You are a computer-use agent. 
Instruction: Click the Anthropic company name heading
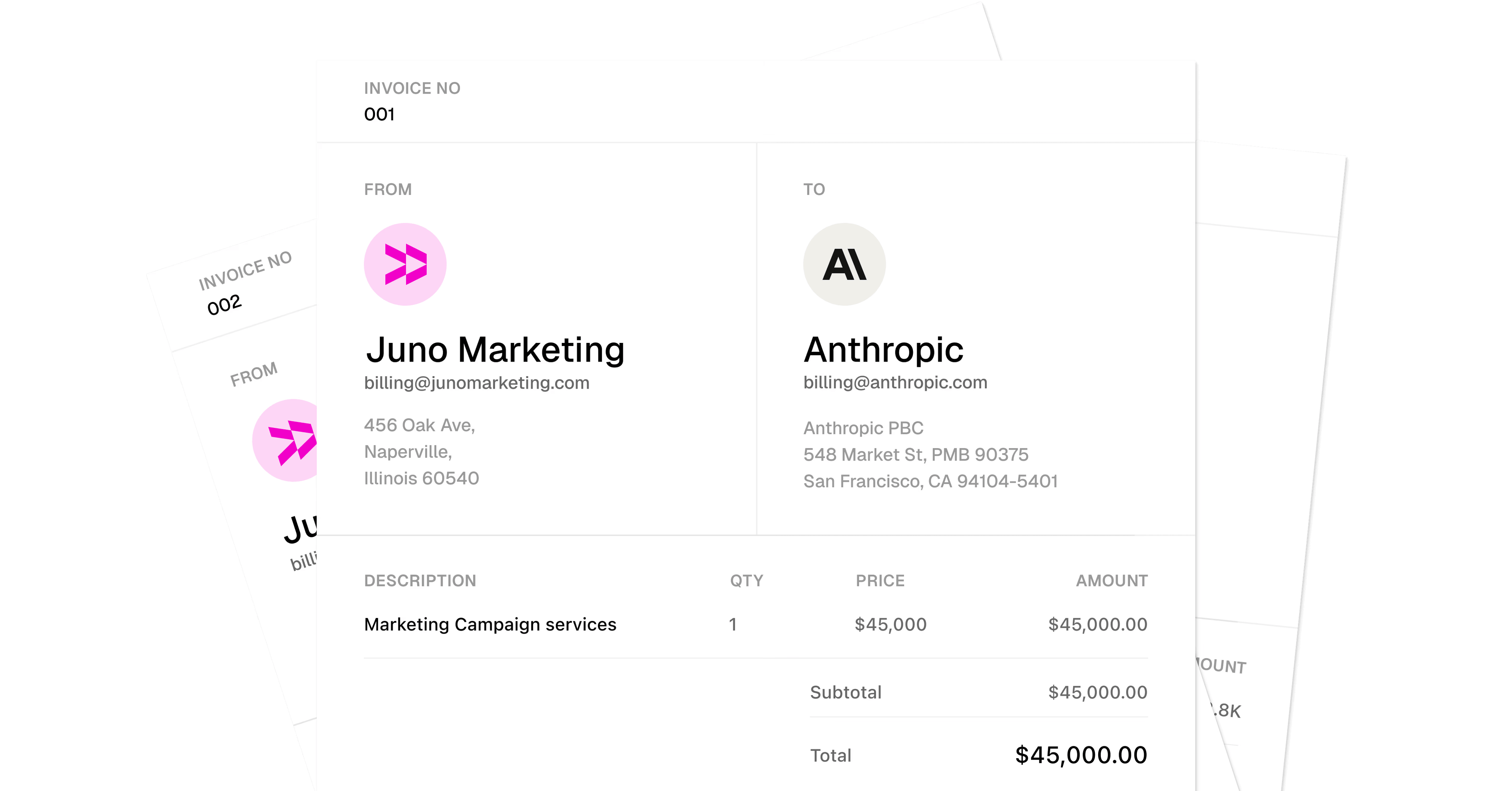tap(883, 350)
